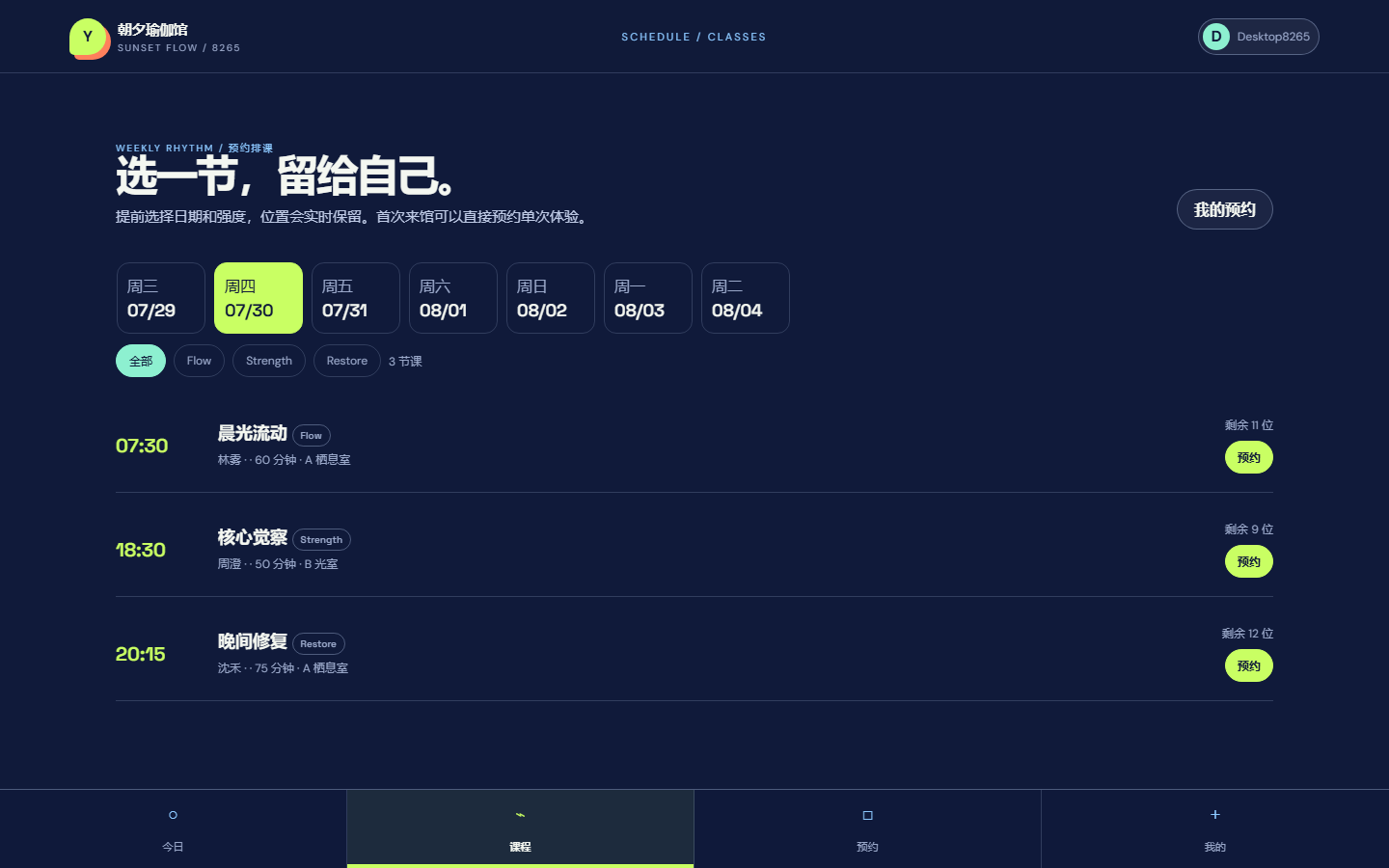Book the 07:30 晨光流动 class
Image resolution: width=1389 pixels, height=868 pixels.
1249,457
